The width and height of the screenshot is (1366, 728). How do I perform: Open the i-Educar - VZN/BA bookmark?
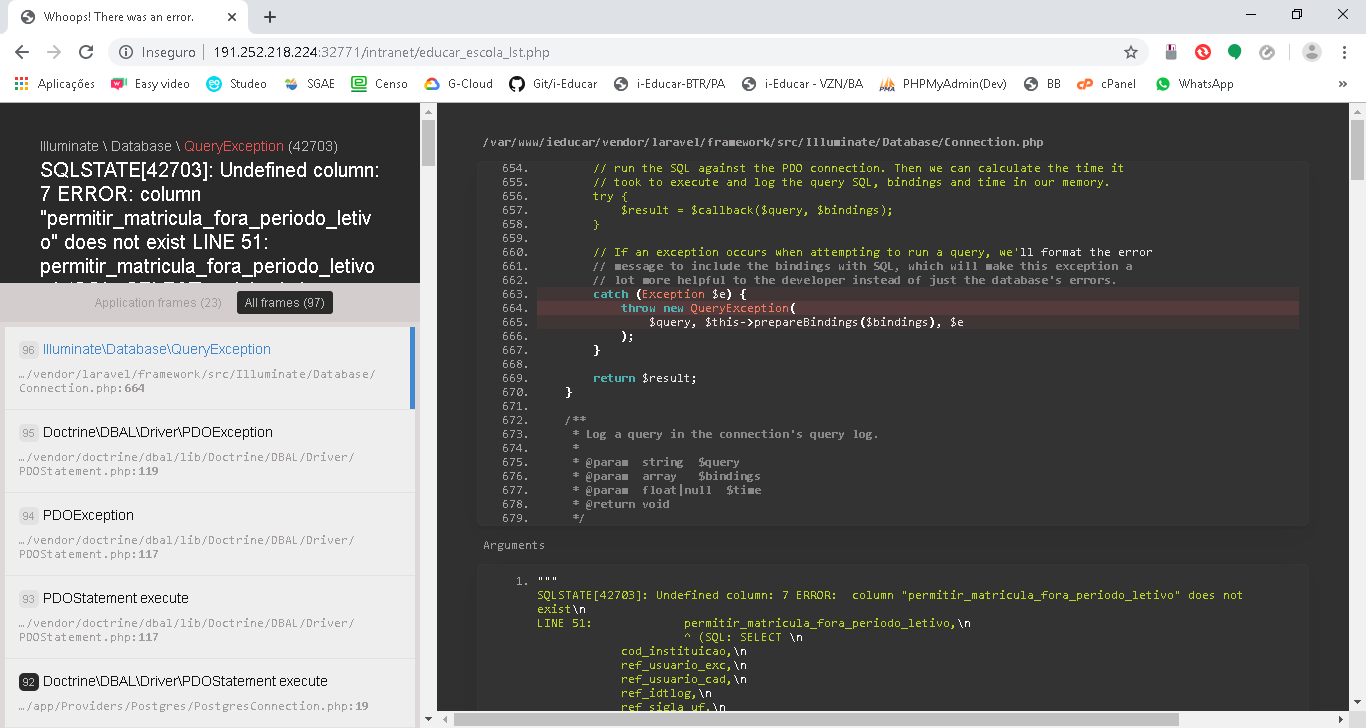802,84
